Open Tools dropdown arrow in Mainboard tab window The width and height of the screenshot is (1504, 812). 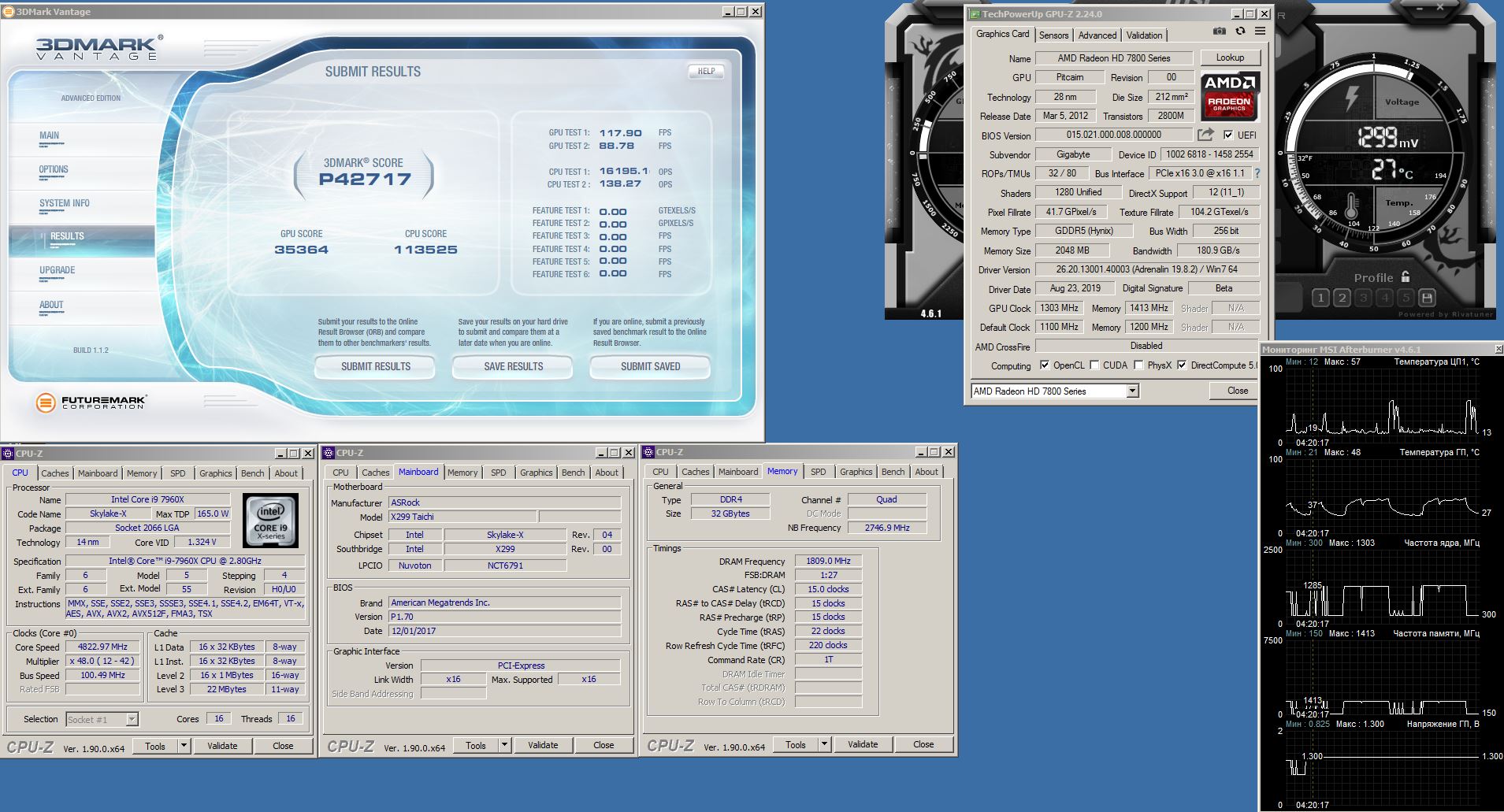pyautogui.click(x=504, y=745)
